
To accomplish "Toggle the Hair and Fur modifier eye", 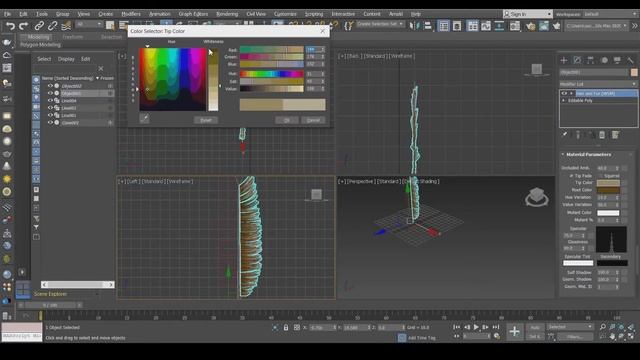I will pos(564,93).
